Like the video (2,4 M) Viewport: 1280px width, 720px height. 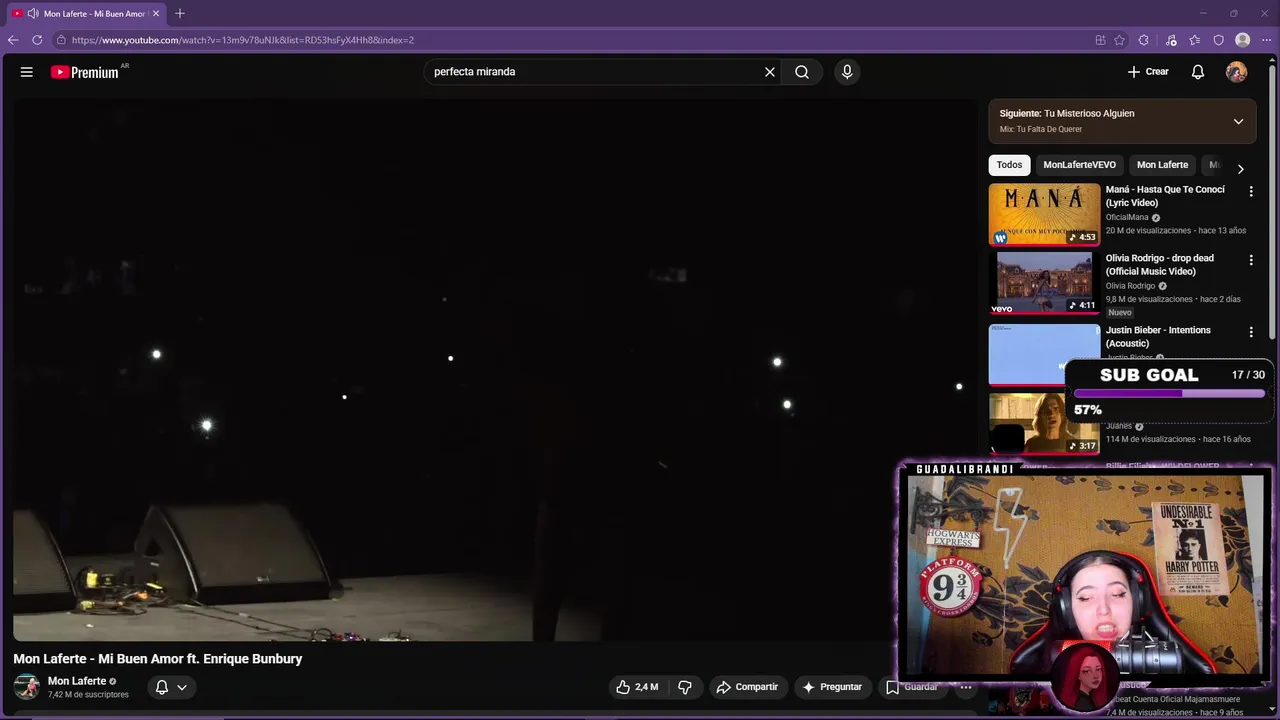[x=637, y=687]
